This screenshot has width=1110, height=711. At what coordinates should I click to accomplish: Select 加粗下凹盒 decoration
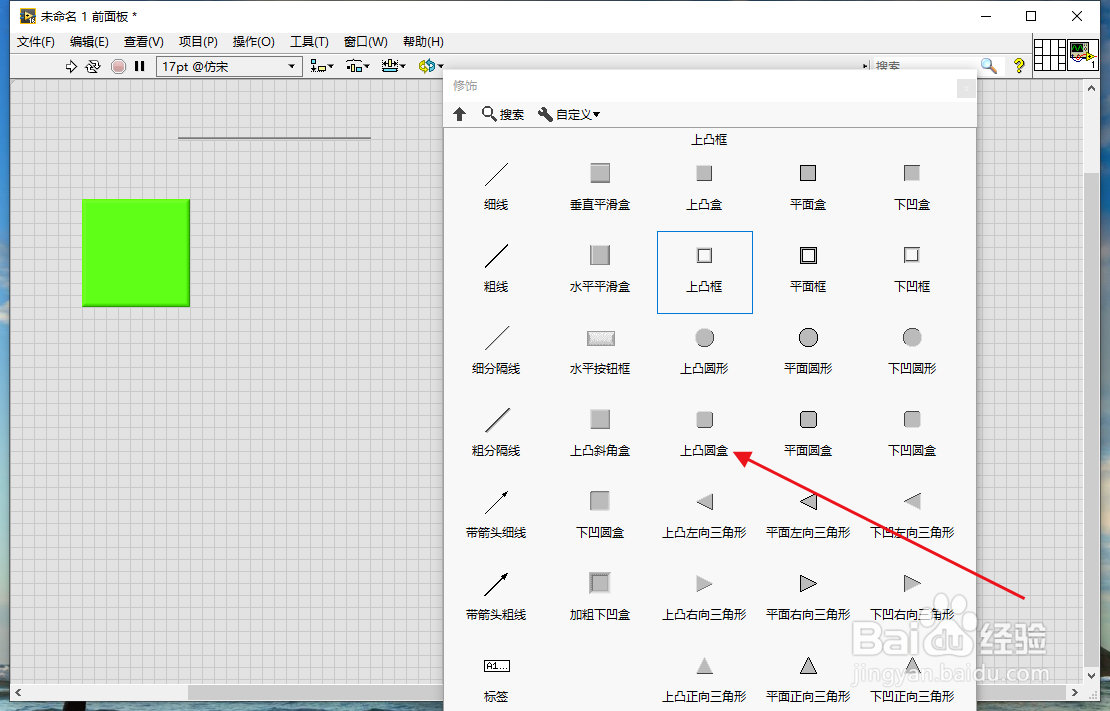[600, 598]
